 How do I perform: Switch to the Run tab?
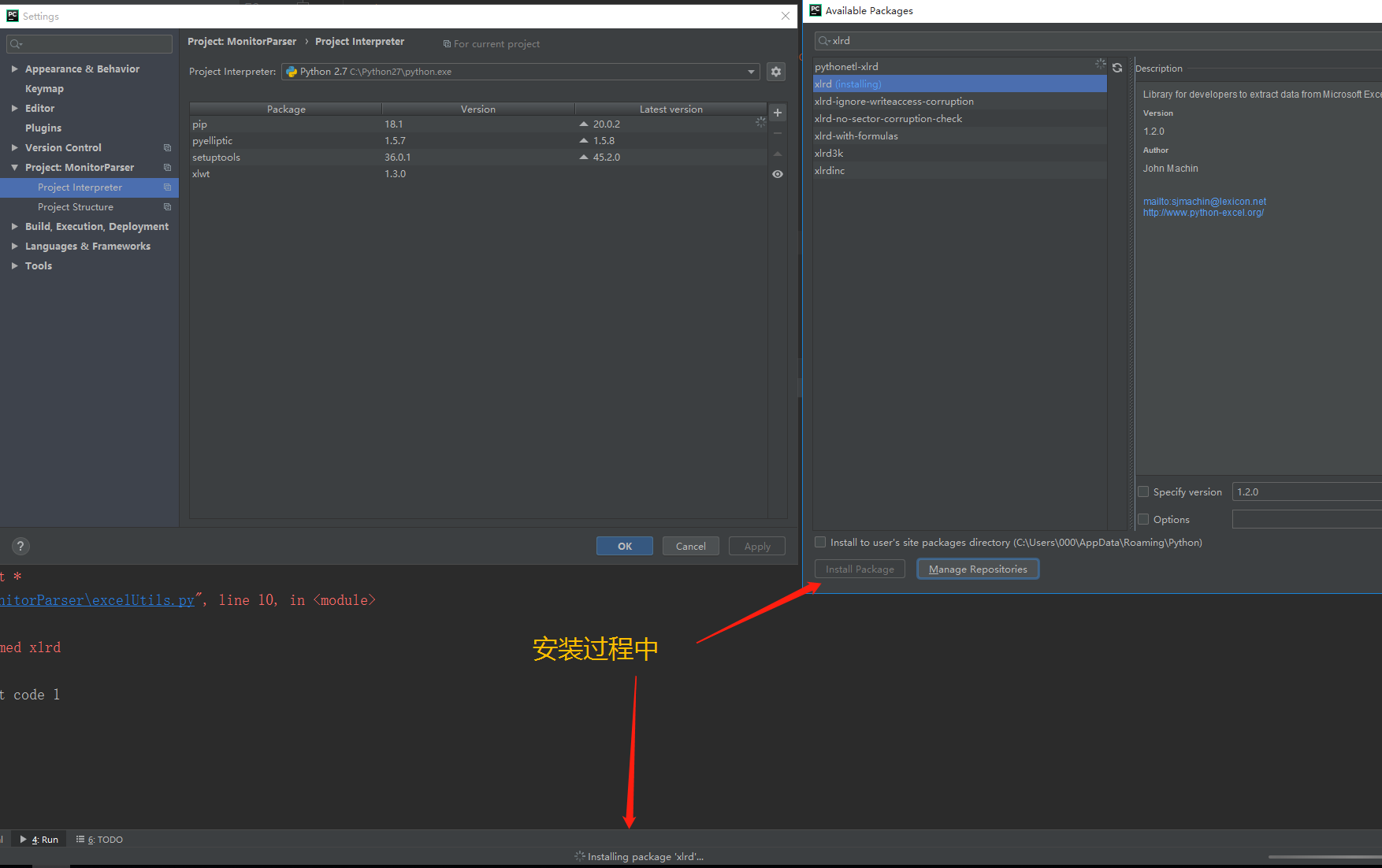click(39, 839)
